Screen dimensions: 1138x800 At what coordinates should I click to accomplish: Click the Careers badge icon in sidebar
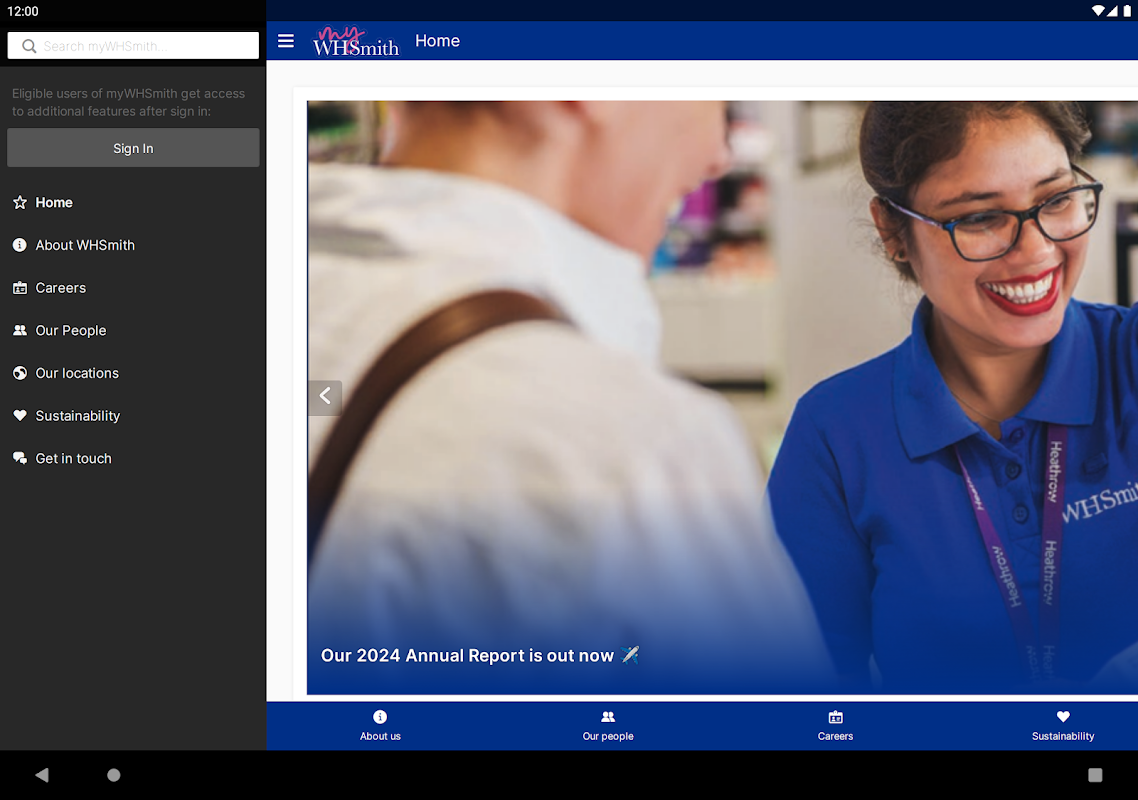[x=20, y=288]
